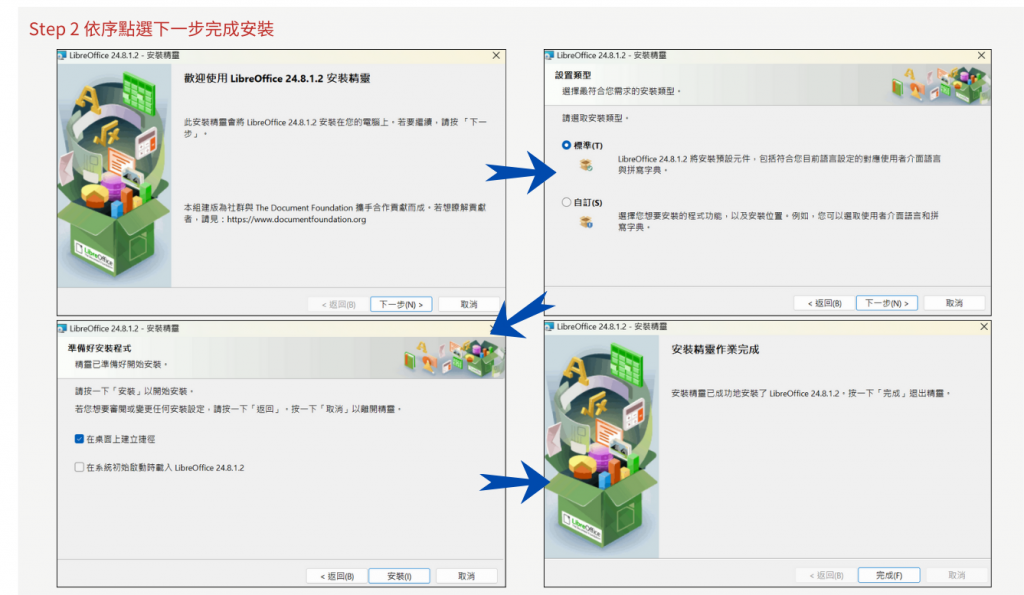Image resolution: width=1024 pixels, height=595 pixels.
Task: Click the LibreOffice box artwork in the welcome window
Action: coord(114,175)
